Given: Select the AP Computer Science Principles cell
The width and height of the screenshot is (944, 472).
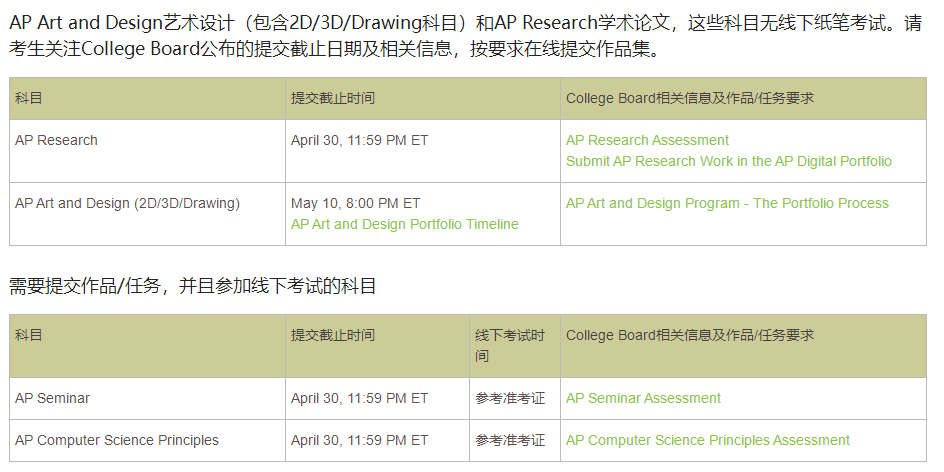Looking at the screenshot, I should click(148, 441).
